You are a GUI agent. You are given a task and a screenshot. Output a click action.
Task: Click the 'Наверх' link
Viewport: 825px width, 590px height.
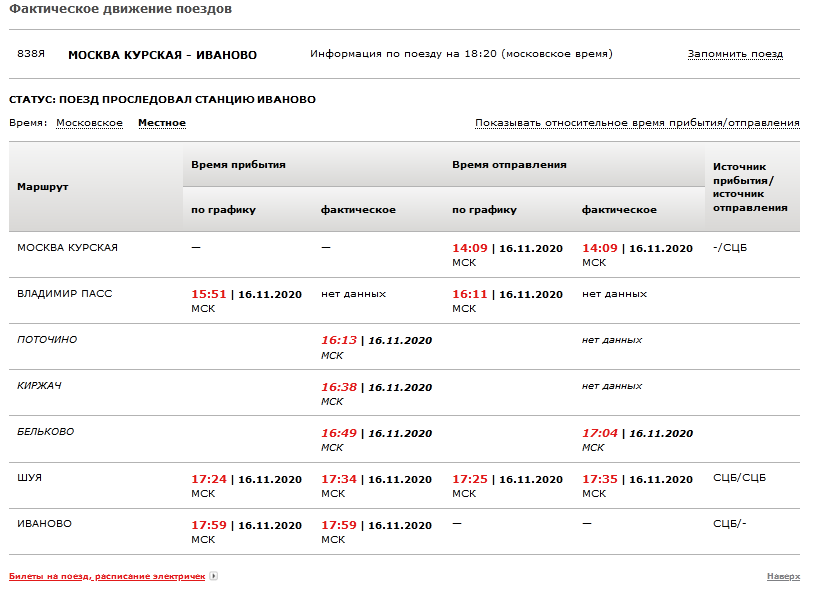coord(783,576)
